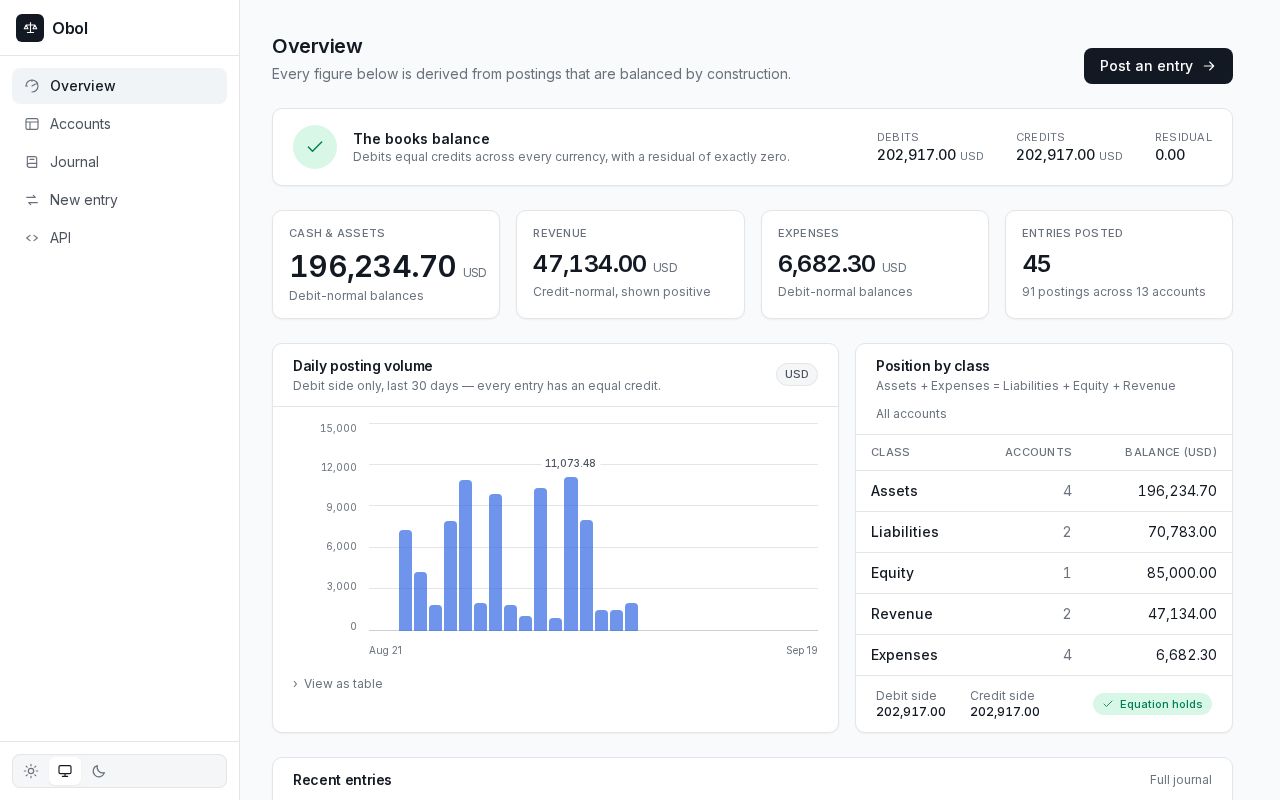Select the Expenses row in class table

(x=1044, y=655)
